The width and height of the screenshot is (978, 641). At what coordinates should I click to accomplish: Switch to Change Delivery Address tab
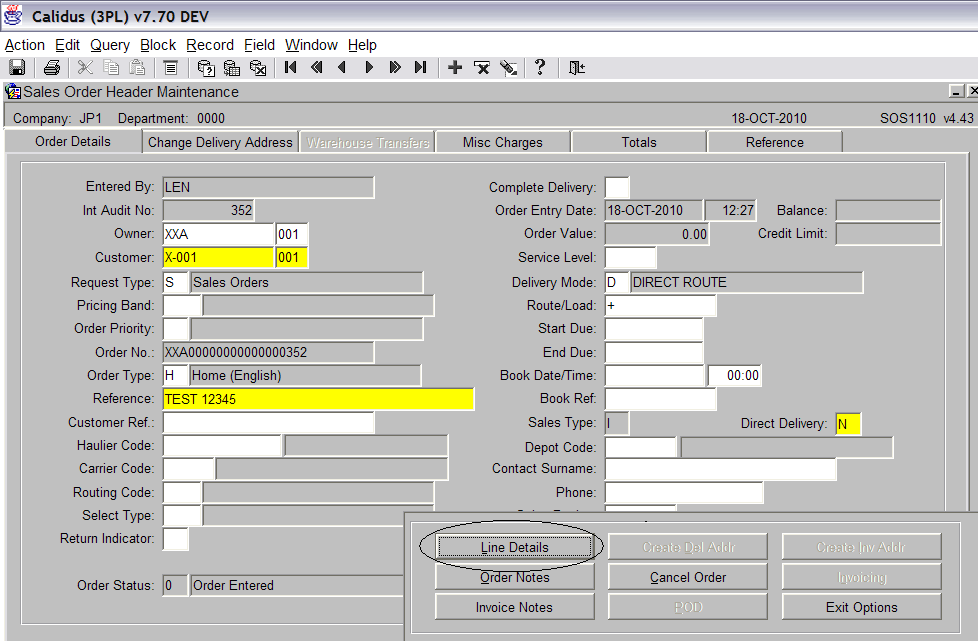[220, 142]
